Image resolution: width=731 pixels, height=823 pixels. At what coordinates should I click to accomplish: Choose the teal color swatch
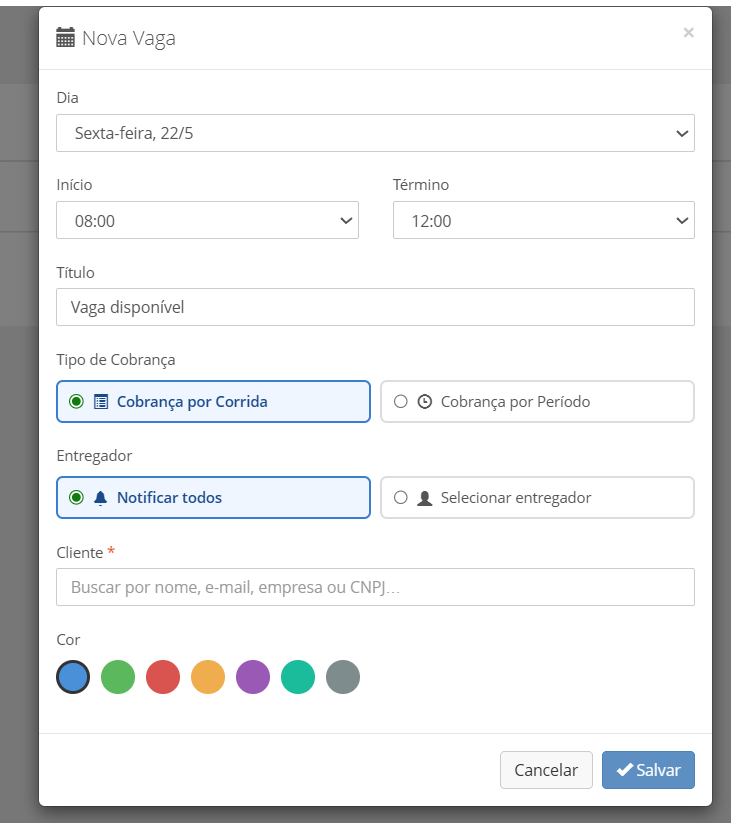tap(298, 677)
